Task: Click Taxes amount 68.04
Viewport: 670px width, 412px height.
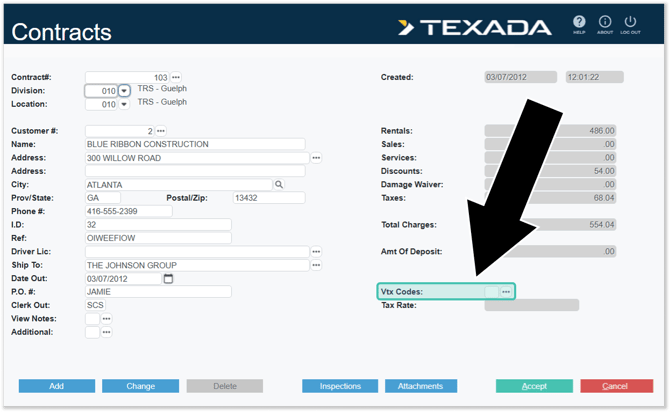Action: coord(550,198)
